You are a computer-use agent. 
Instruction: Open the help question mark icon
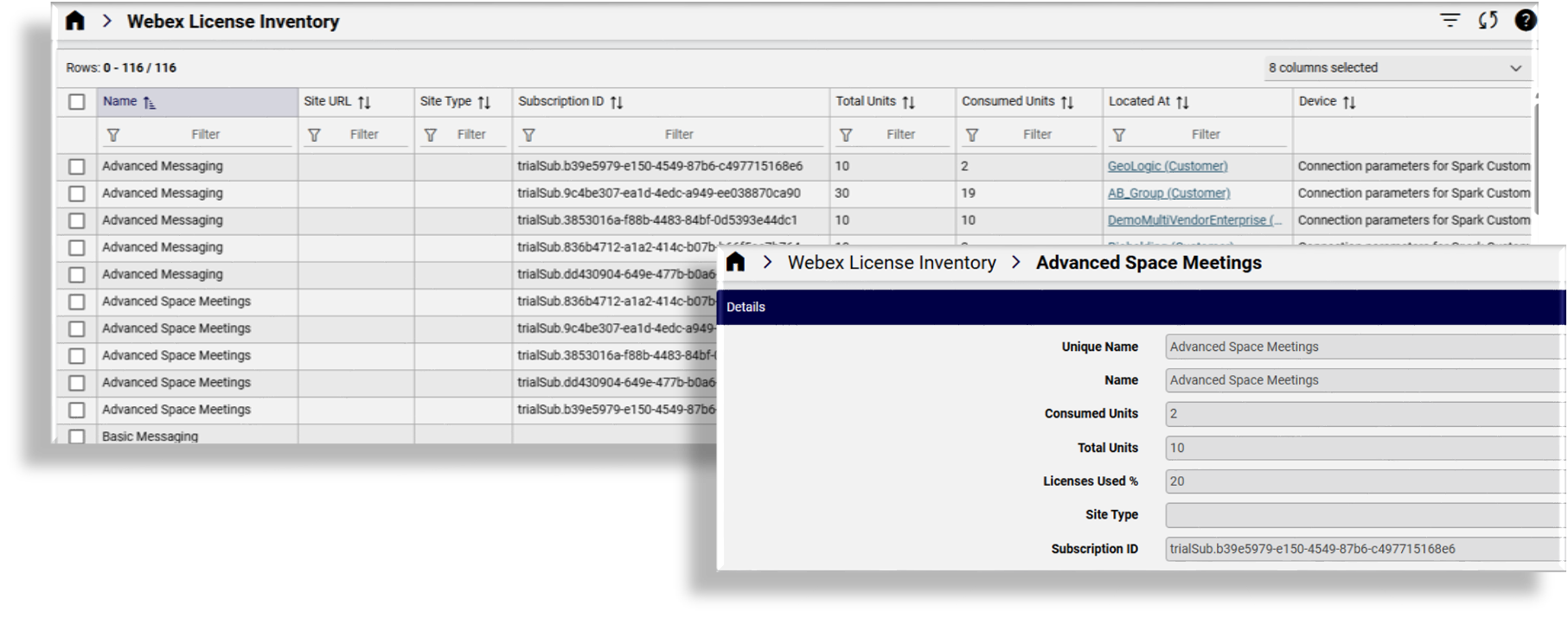(1526, 20)
